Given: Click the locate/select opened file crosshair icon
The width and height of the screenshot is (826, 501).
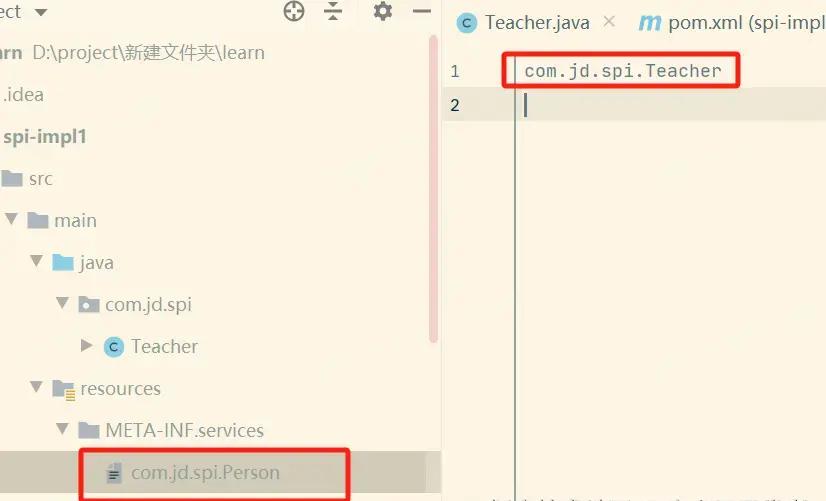Looking at the screenshot, I should coord(293,11).
